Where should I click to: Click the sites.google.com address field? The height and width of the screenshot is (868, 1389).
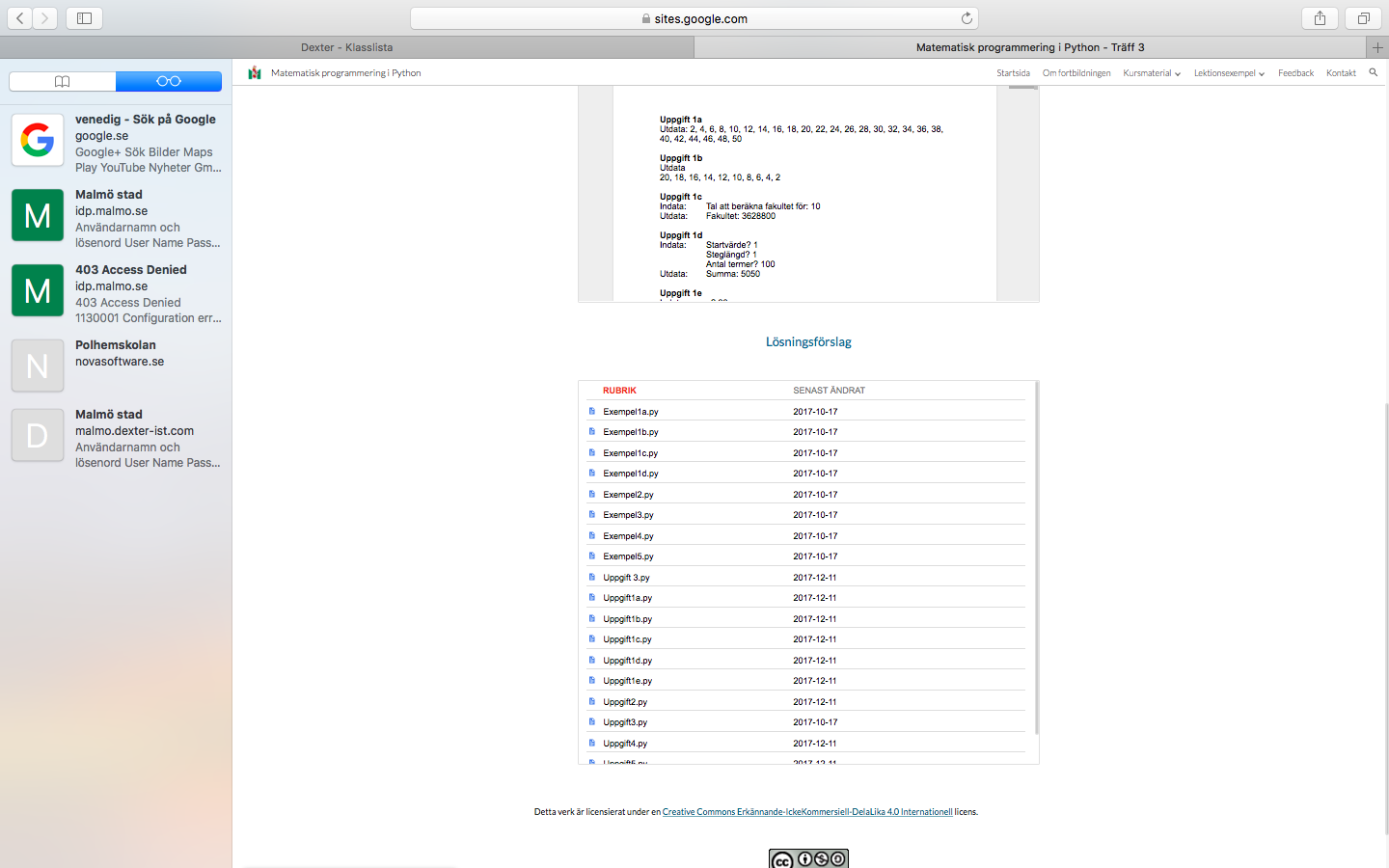(x=694, y=18)
